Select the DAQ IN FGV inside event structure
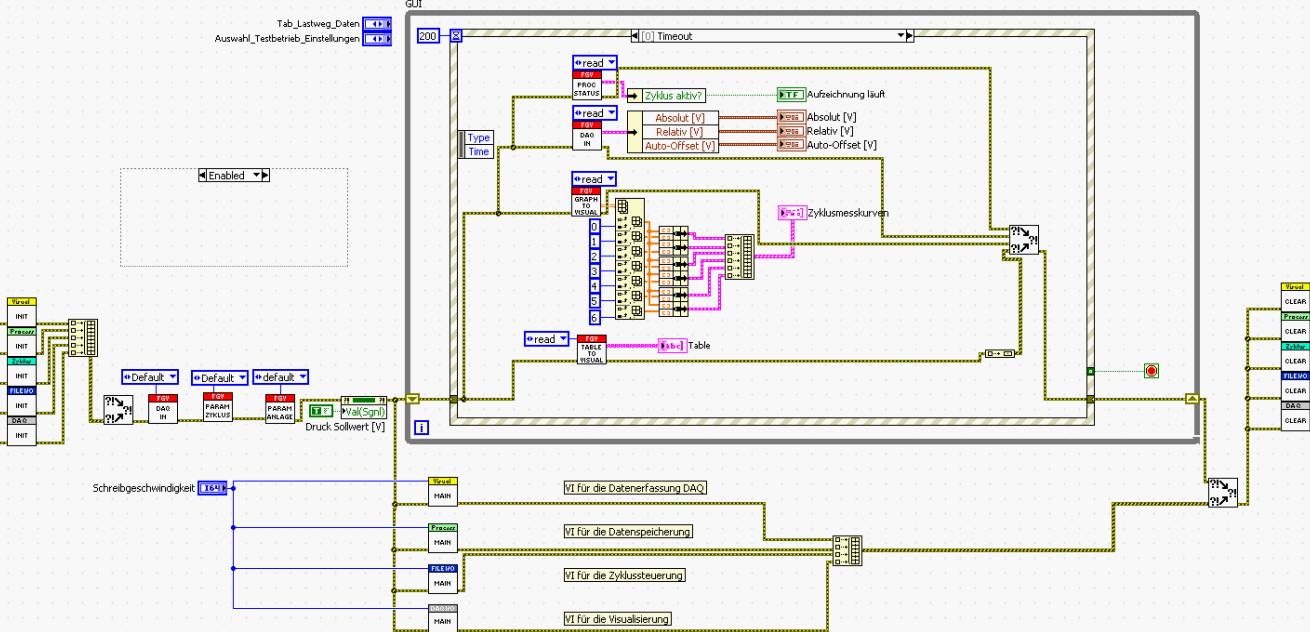Screen dimensions: 1310x632 (586, 136)
